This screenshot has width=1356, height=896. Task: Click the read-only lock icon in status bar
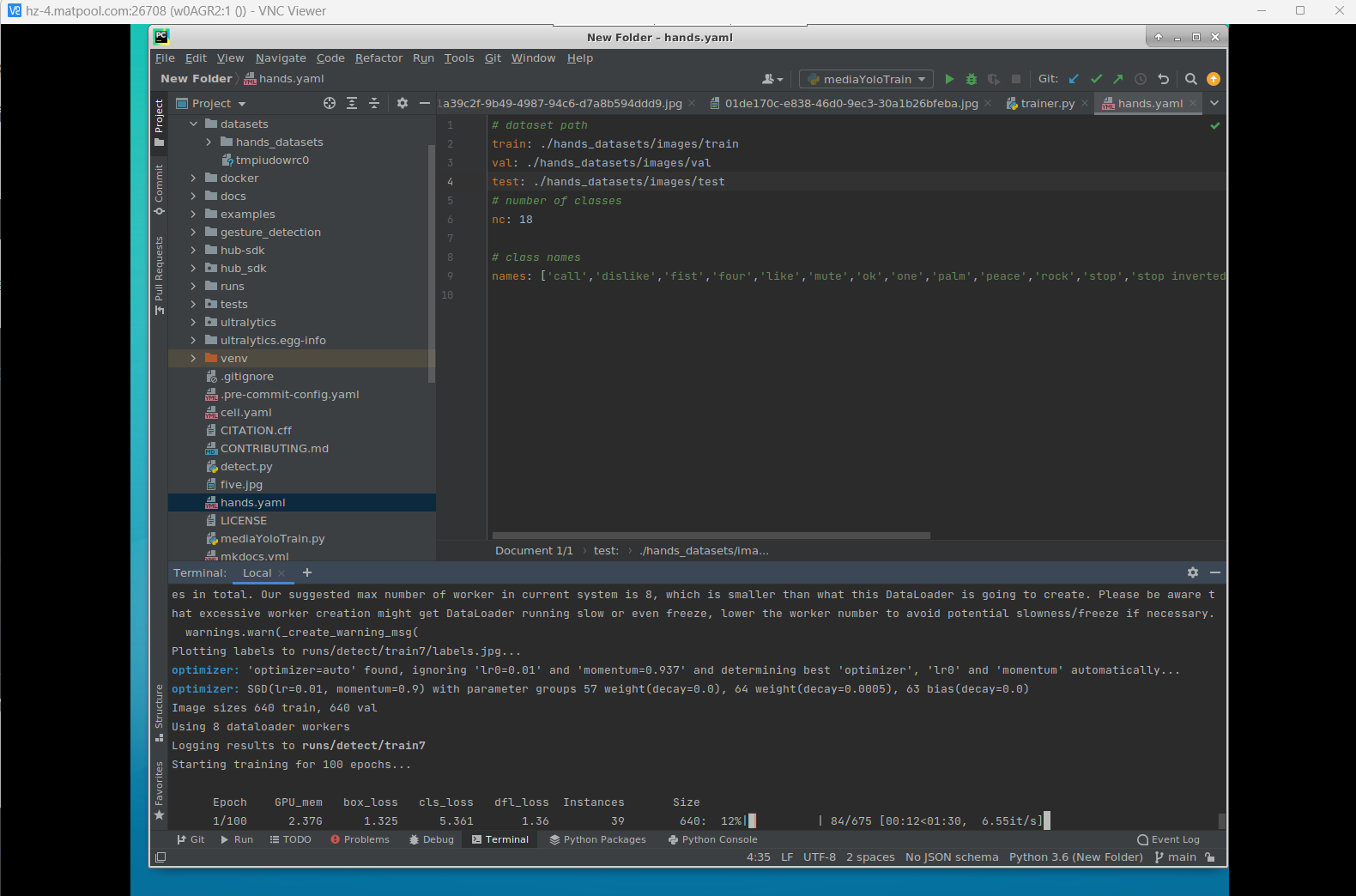click(1210, 857)
